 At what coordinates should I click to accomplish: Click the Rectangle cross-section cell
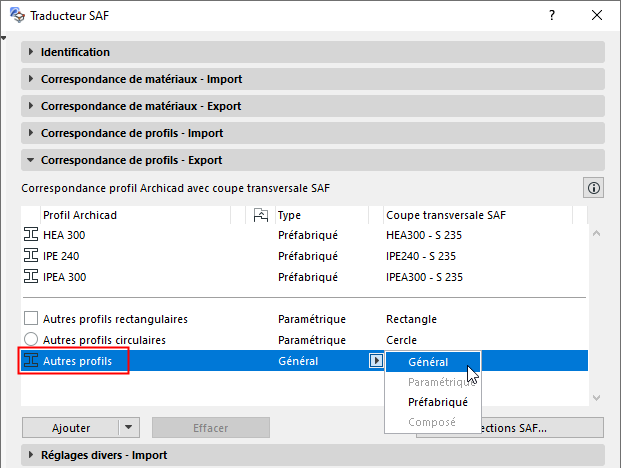[x=411, y=319]
